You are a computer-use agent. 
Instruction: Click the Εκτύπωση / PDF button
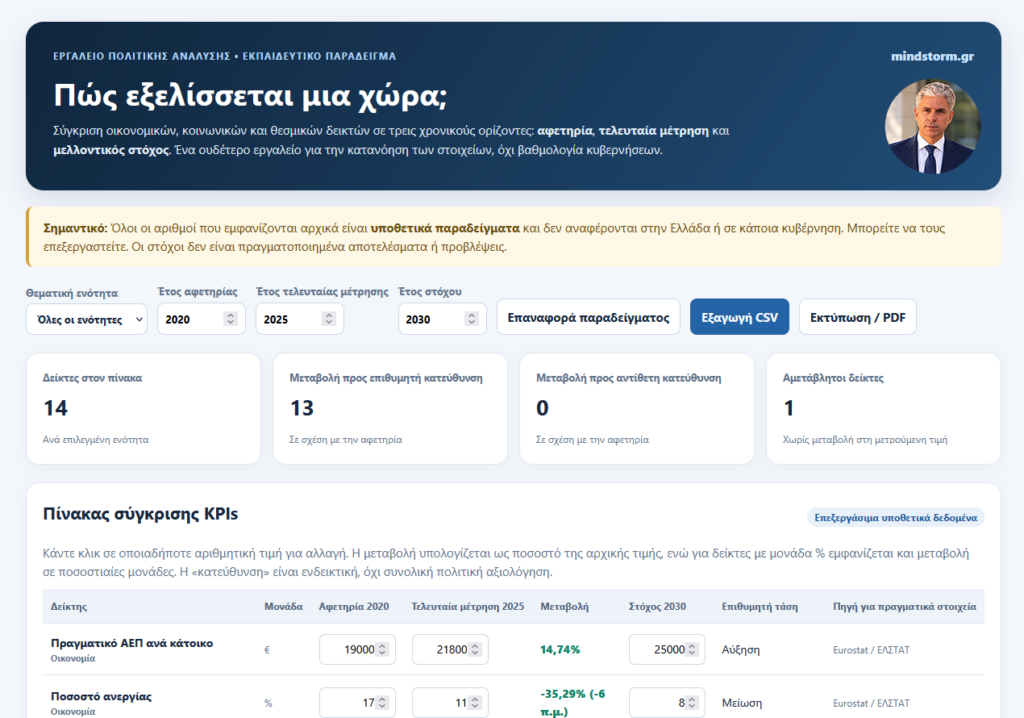pyautogui.click(x=857, y=318)
